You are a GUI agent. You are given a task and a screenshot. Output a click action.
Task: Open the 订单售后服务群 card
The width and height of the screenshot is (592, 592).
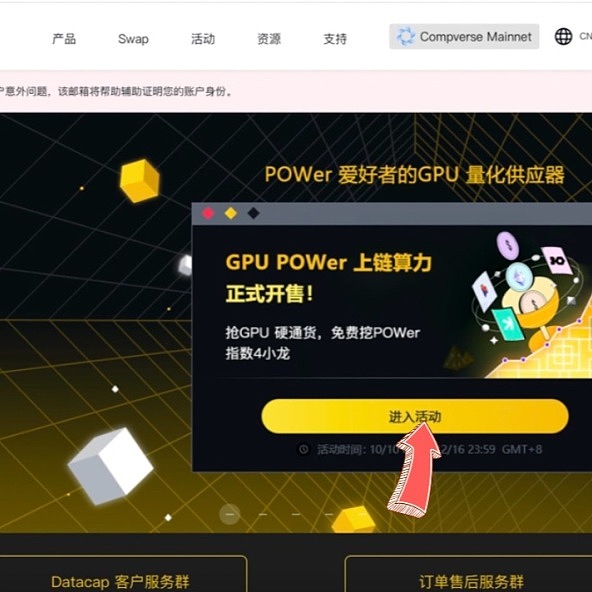coord(468,574)
